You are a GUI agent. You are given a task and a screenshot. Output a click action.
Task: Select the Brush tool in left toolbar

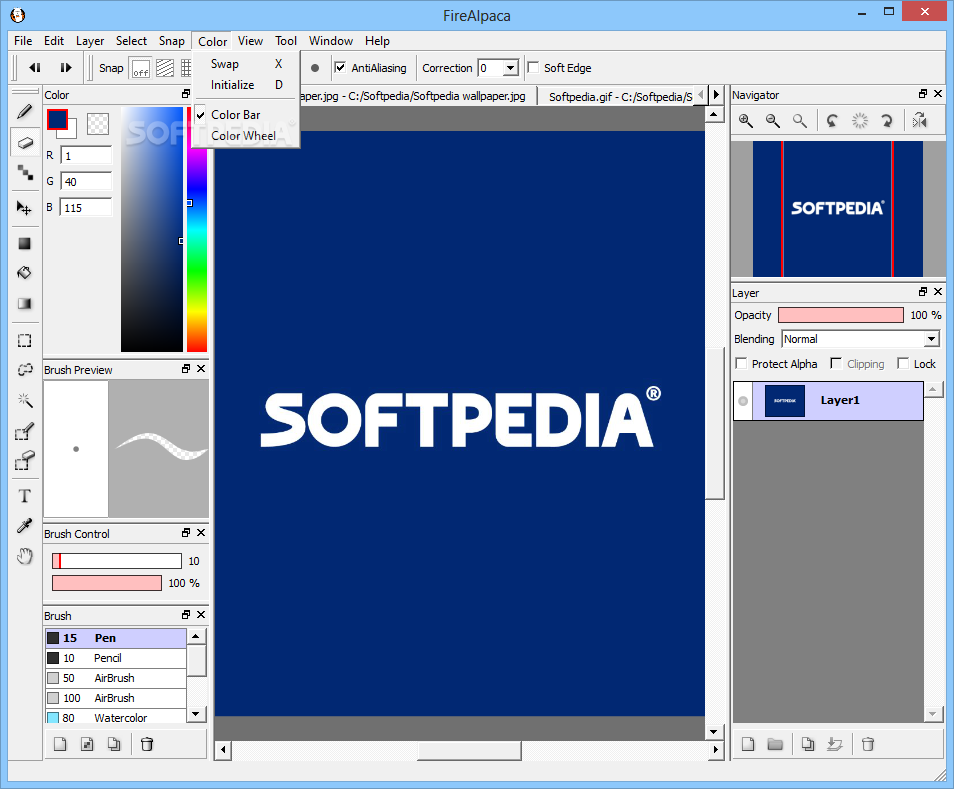(x=24, y=112)
